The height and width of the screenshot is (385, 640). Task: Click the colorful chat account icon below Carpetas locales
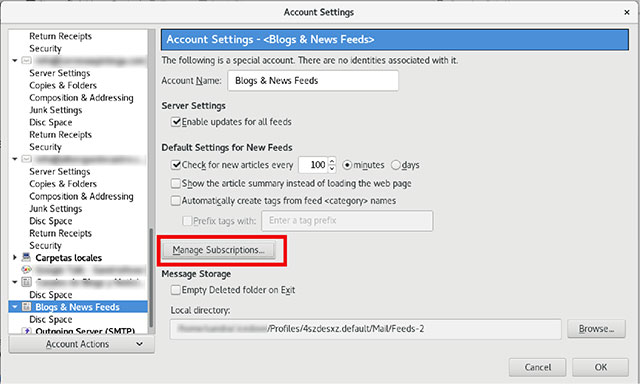[26, 270]
